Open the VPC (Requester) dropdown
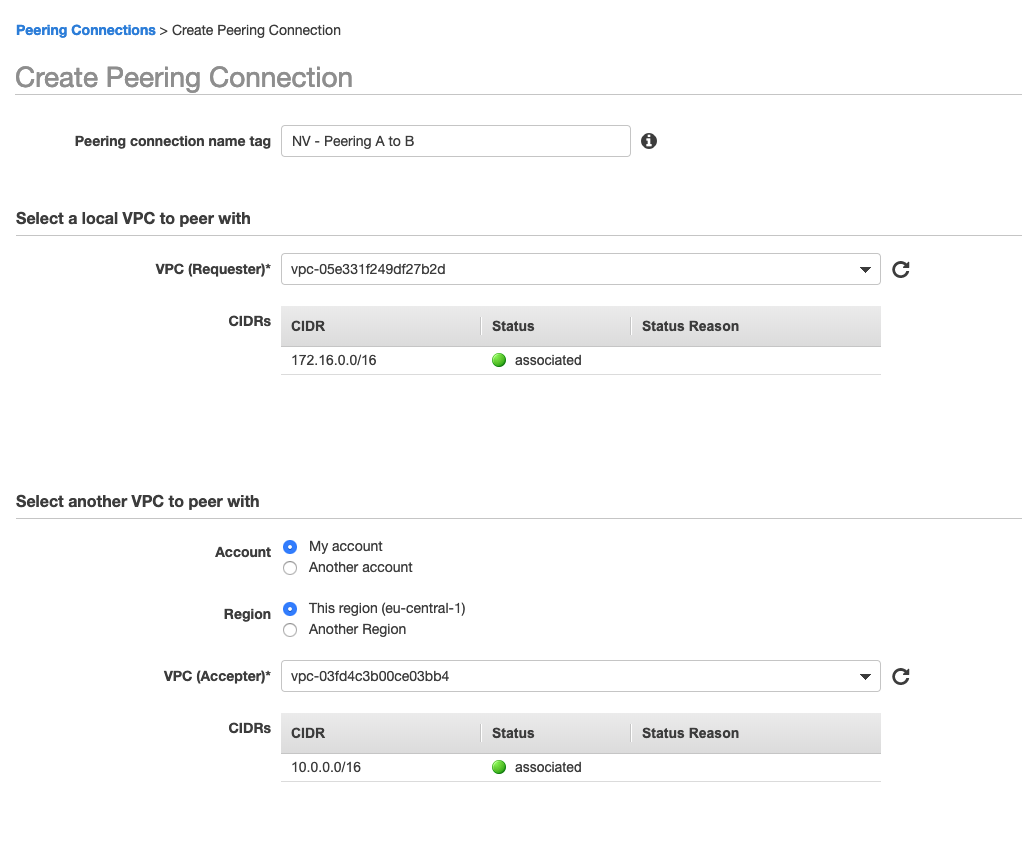This screenshot has height=856, width=1022. point(580,269)
